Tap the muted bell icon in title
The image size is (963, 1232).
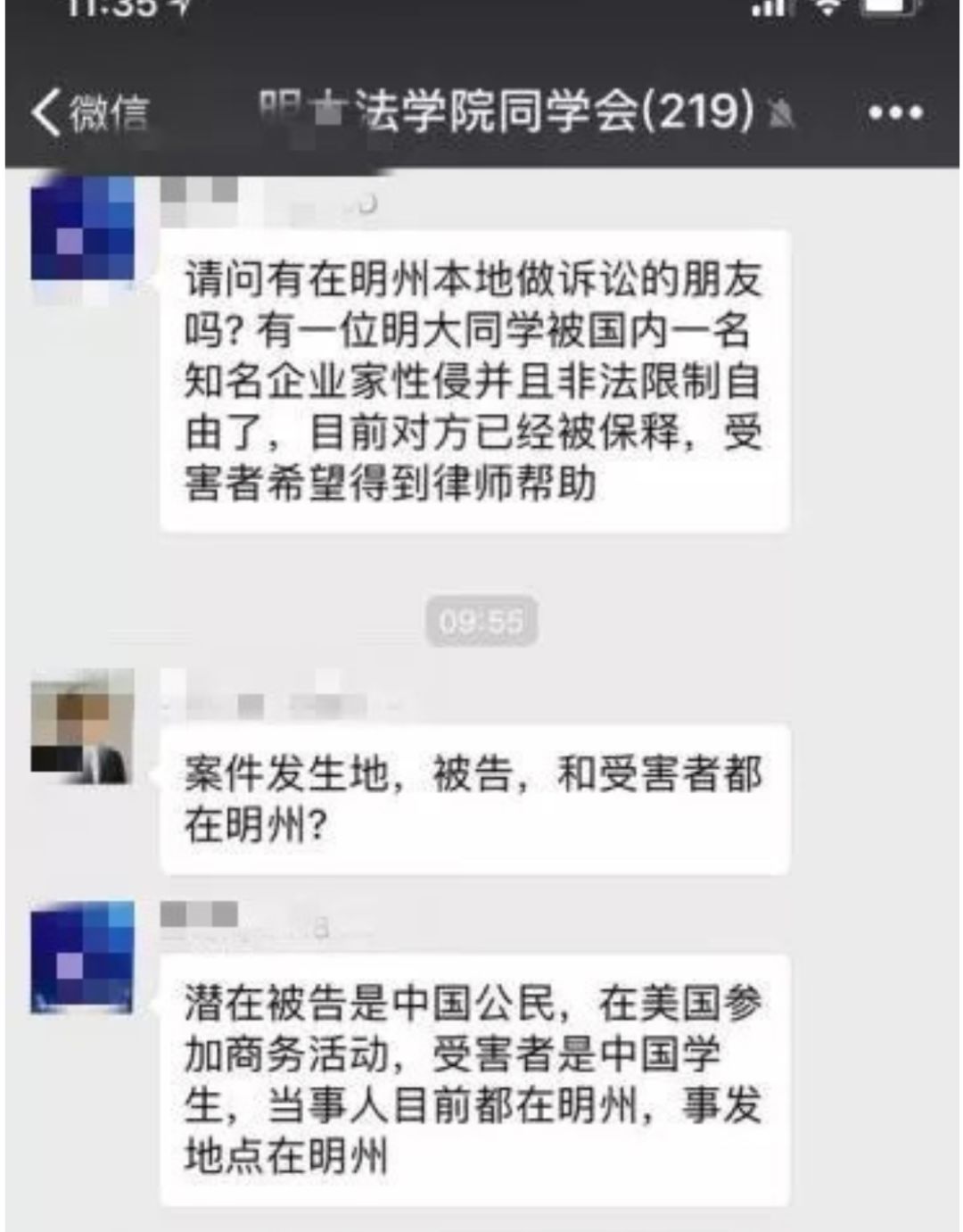click(782, 114)
